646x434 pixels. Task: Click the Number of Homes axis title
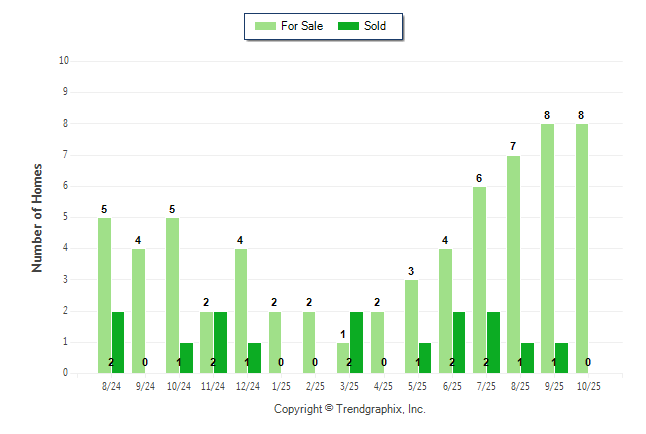click(x=37, y=217)
